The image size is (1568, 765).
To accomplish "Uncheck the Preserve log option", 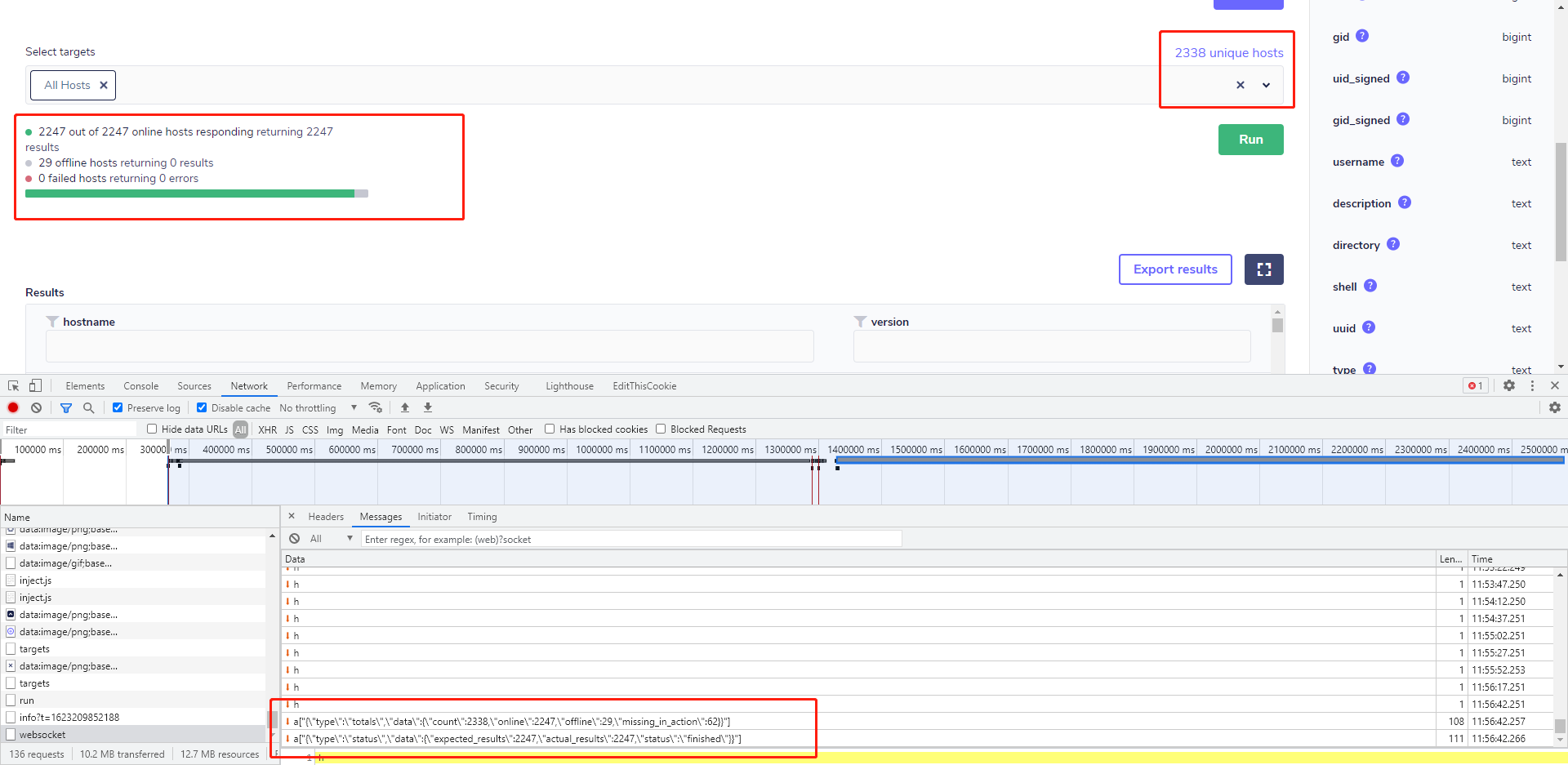I will [118, 407].
